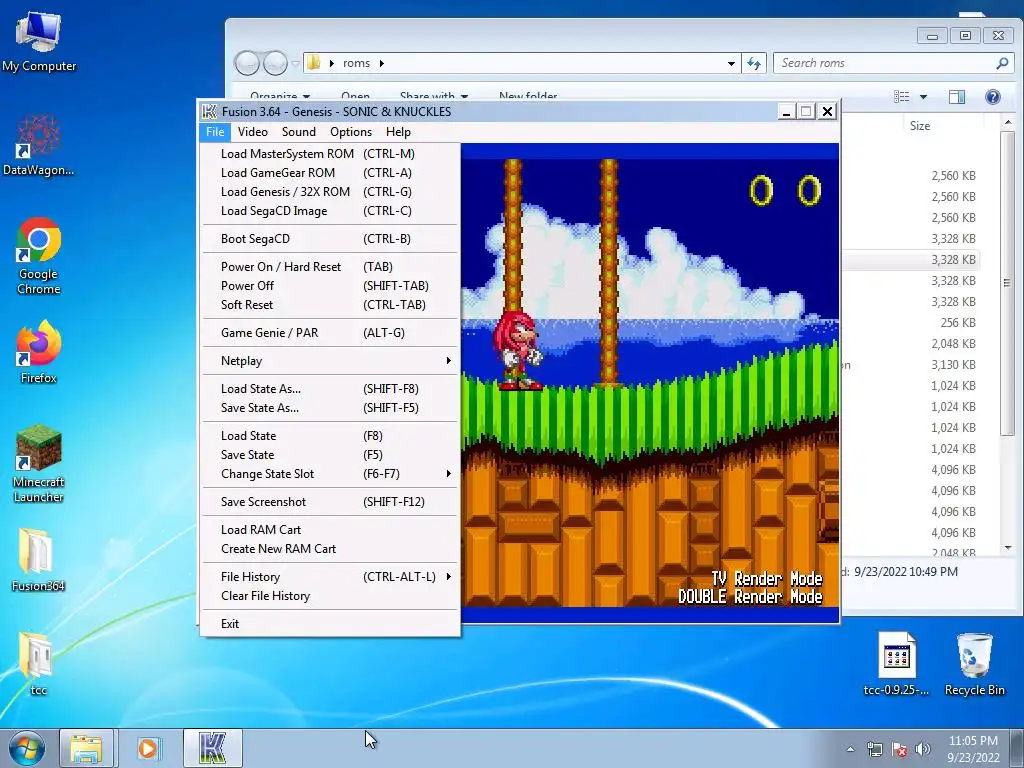
Task: Launch Firefox from desktop
Action: (x=39, y=352)
